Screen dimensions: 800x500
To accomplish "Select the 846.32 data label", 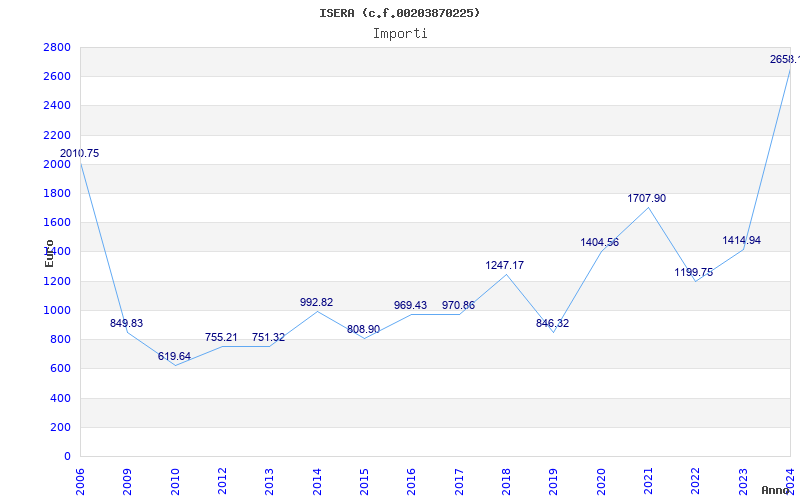I will click(x=552, y=323).
